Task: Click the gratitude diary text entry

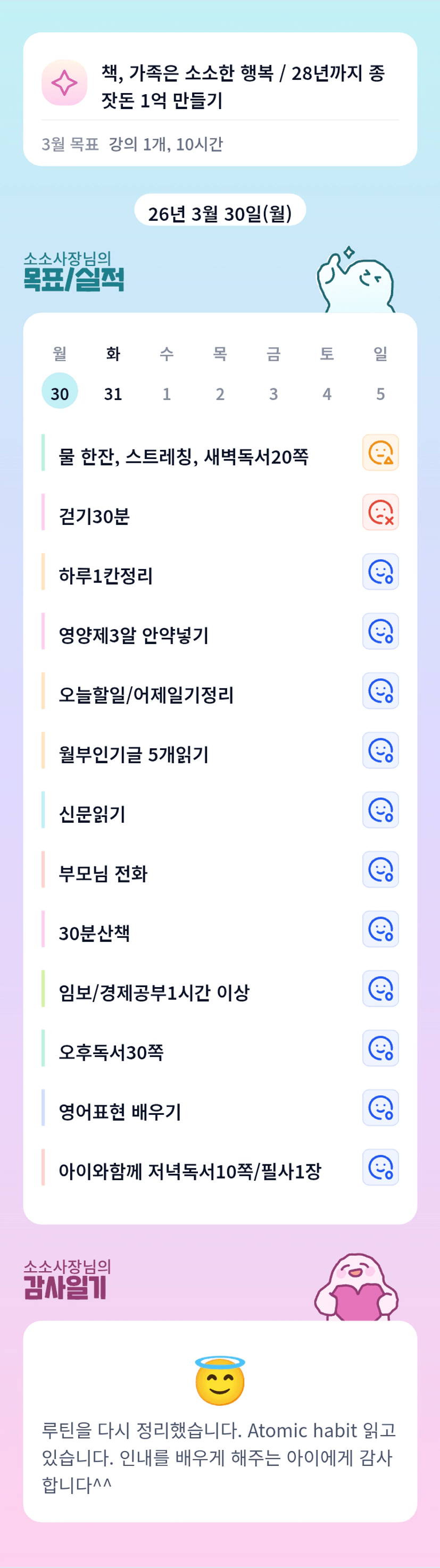Action: coord(219,1458)
